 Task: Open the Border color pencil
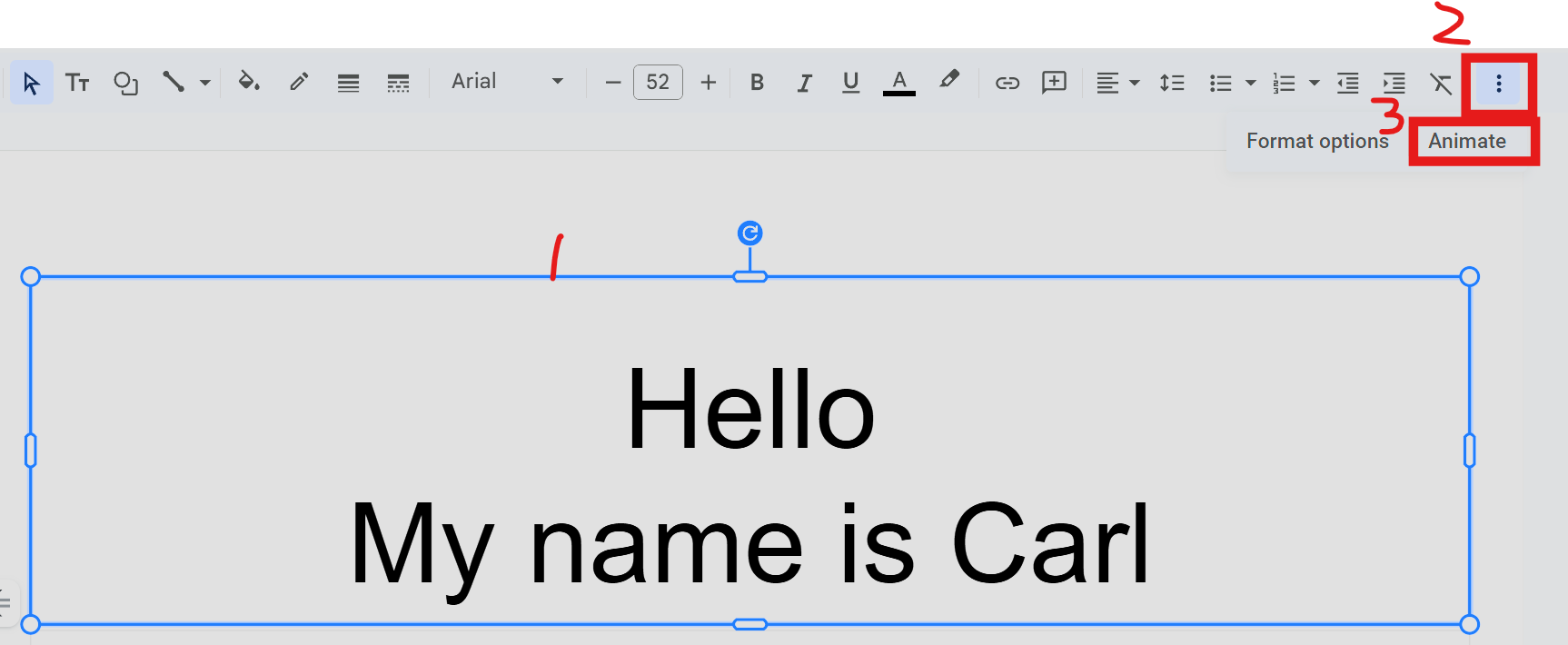[x=299, y=83]
